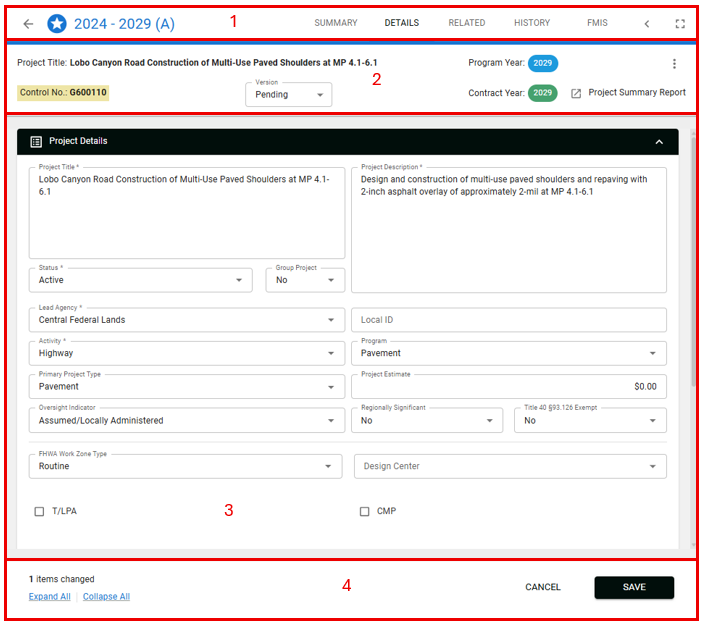Open the Primary Project Type dropdown
This screenshot has height=625, width=702.
pyautogui.click(x=187, y=386)
